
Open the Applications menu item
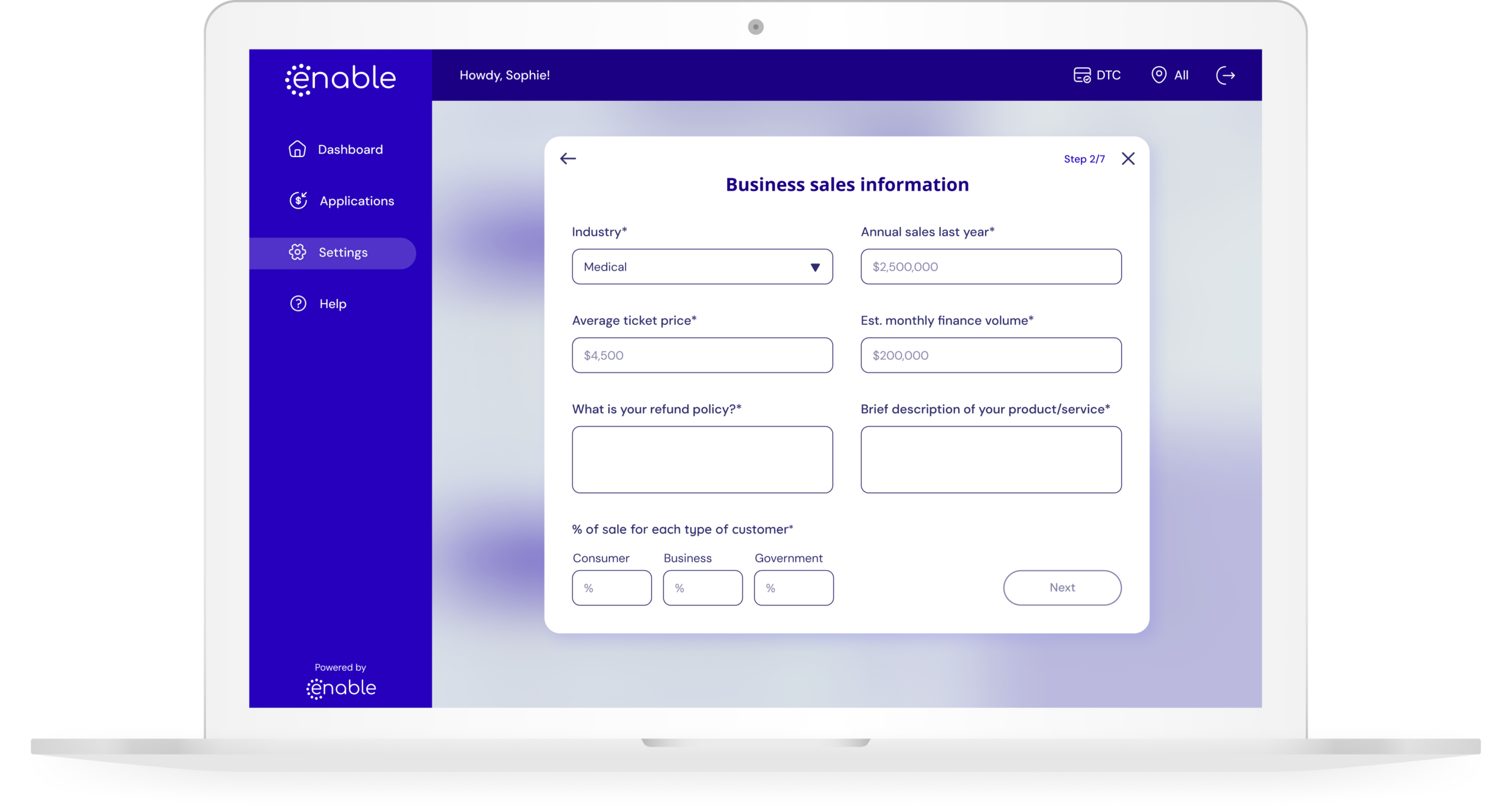tap(357, 201)
